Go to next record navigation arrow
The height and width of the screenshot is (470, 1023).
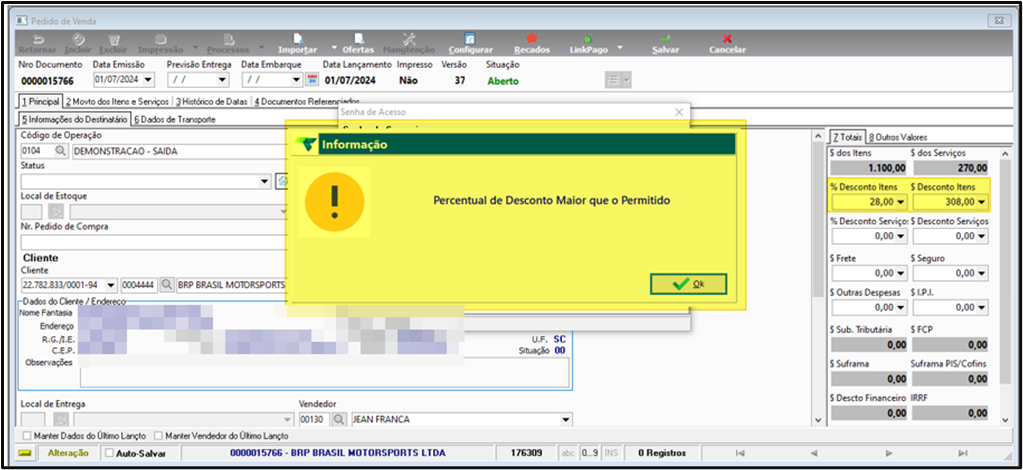[889, 453]
